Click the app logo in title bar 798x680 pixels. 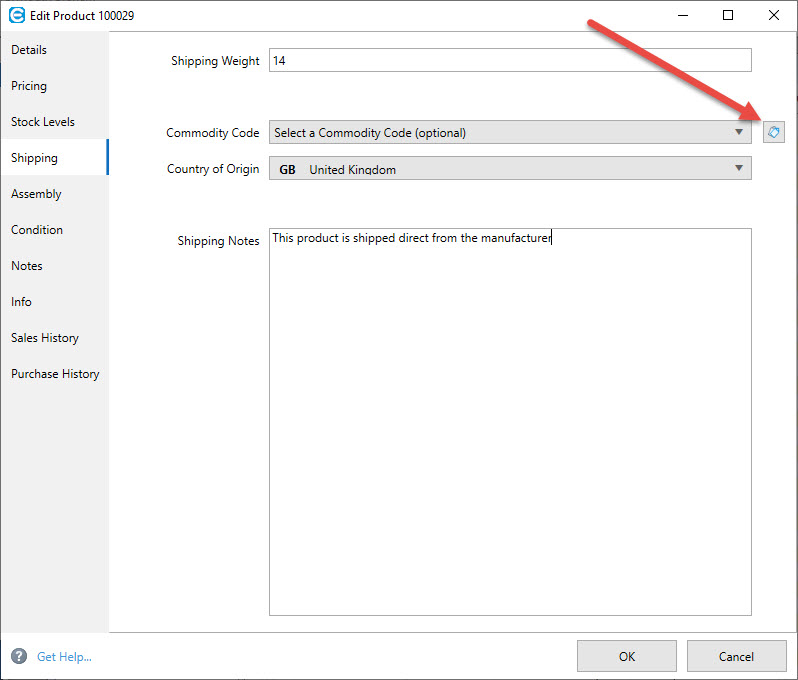[16, 15]
